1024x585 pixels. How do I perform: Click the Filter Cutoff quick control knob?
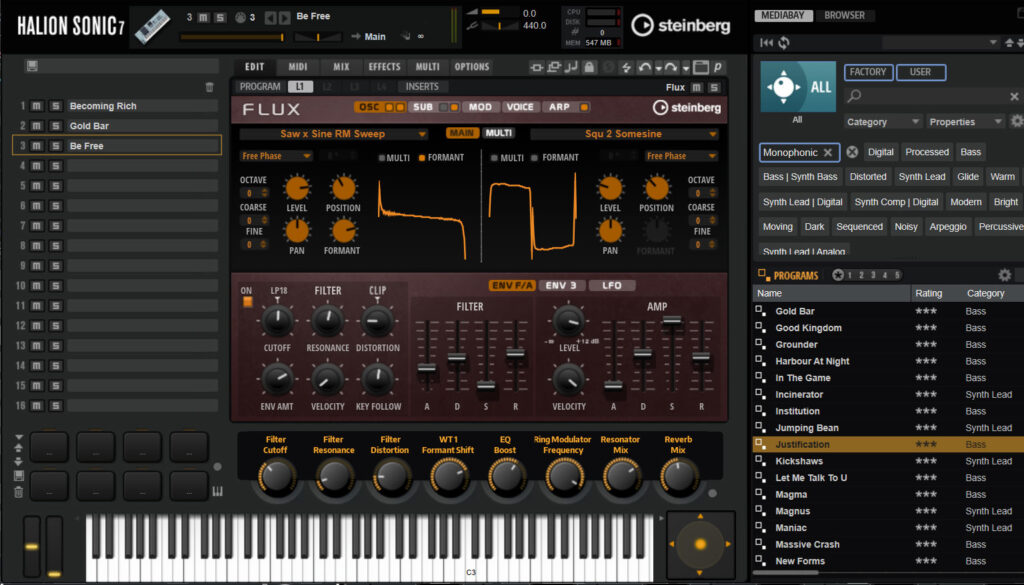276,477
